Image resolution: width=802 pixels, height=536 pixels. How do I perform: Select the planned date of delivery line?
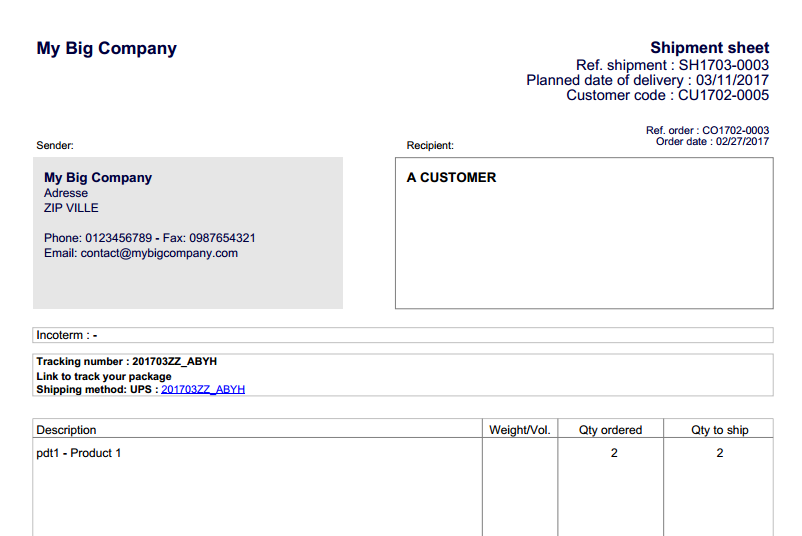(x=647, y=80)
